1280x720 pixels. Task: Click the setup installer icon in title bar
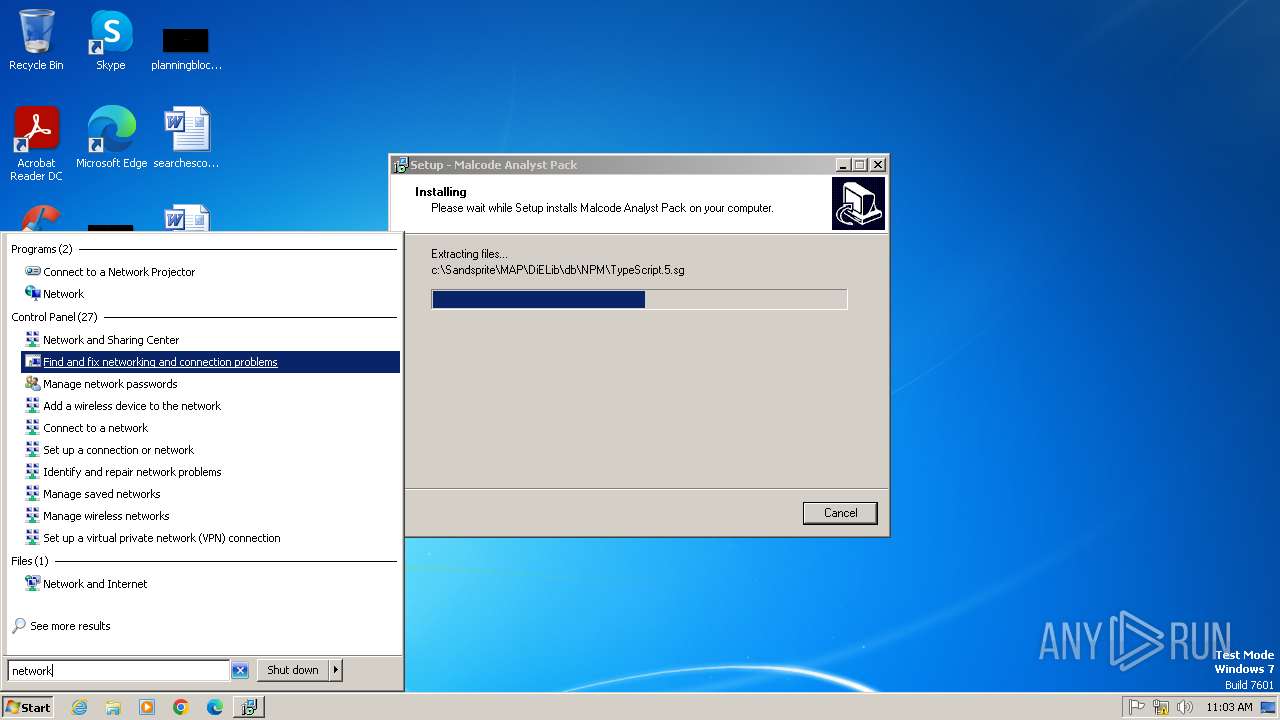pos(401,165)
